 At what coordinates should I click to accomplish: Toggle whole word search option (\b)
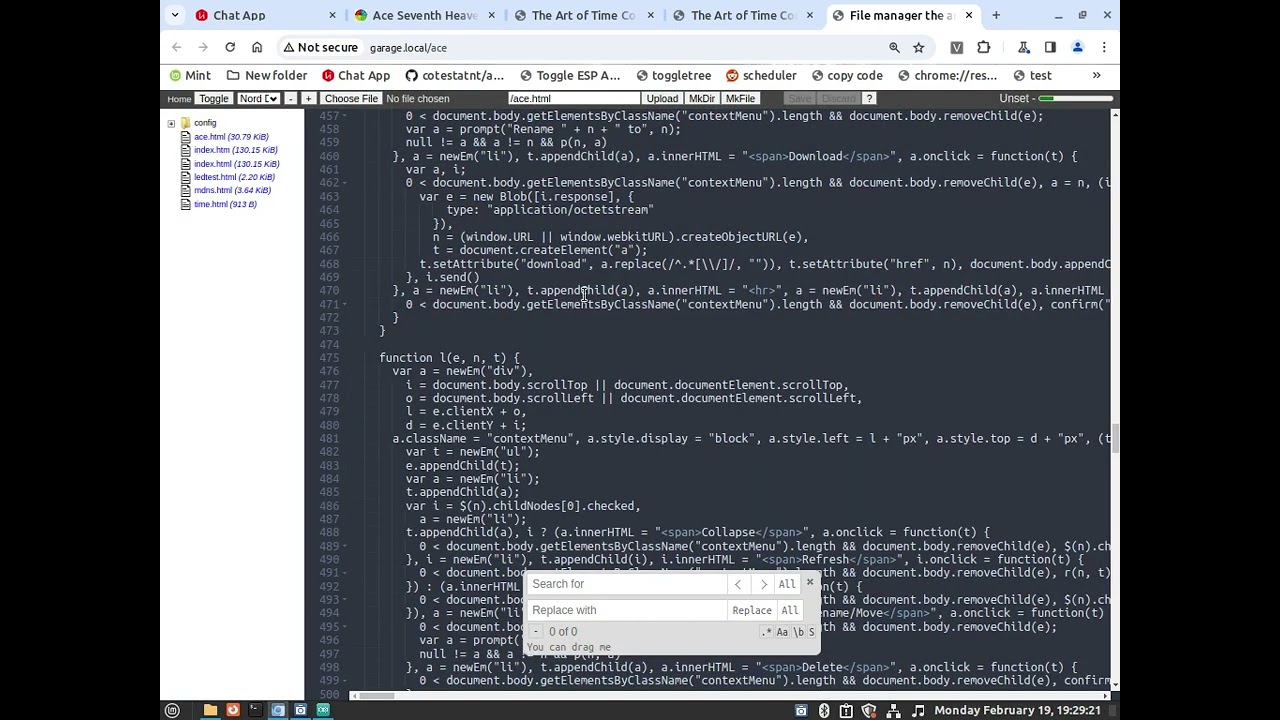(798, 632)
